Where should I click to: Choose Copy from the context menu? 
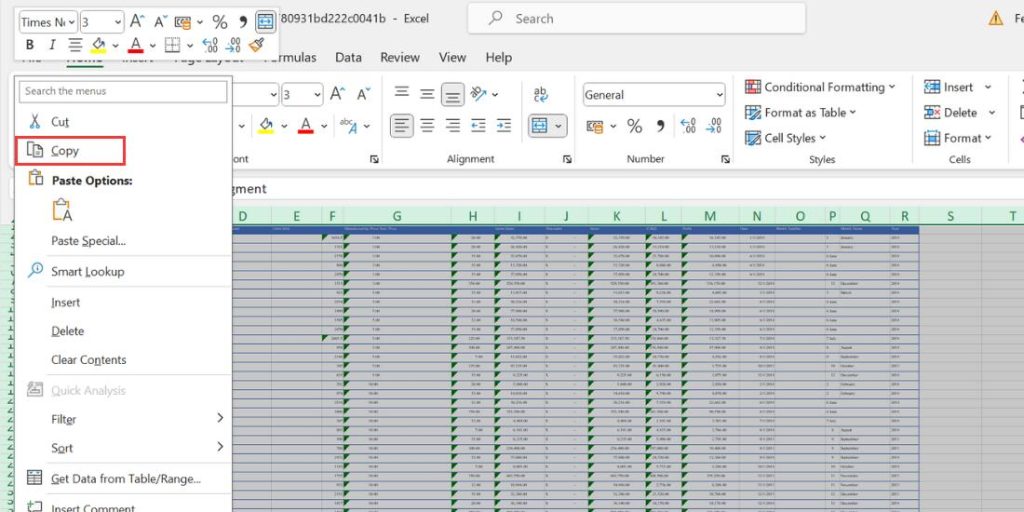71,151
